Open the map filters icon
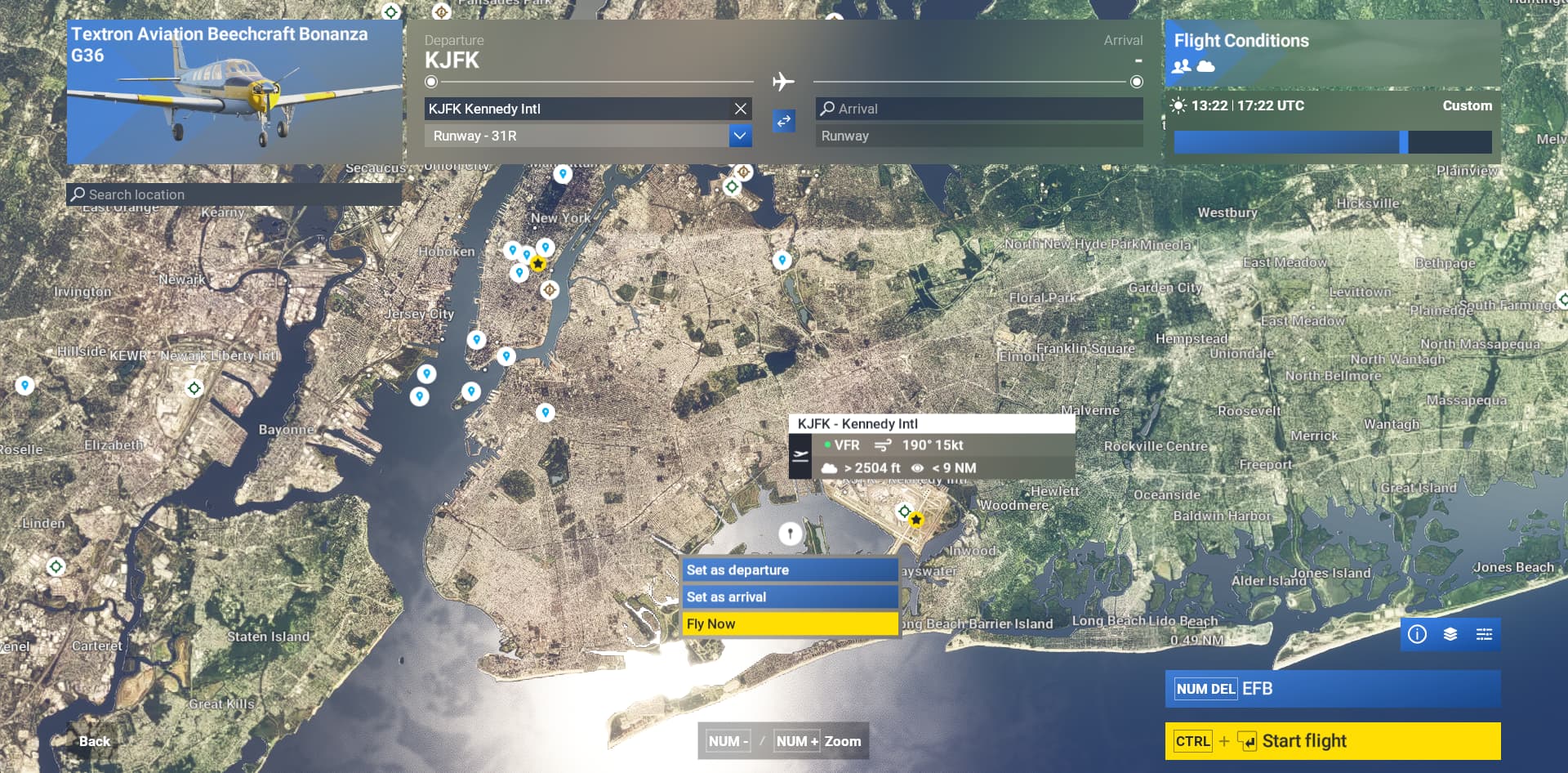The image size is (1568, 773). [1484, 634]
